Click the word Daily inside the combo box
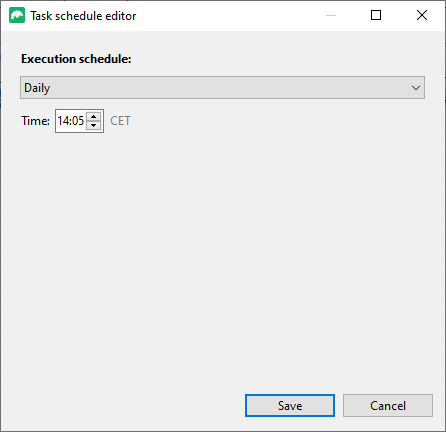Image resolution: width=446 pixels, height=432 pixels. 37,88
